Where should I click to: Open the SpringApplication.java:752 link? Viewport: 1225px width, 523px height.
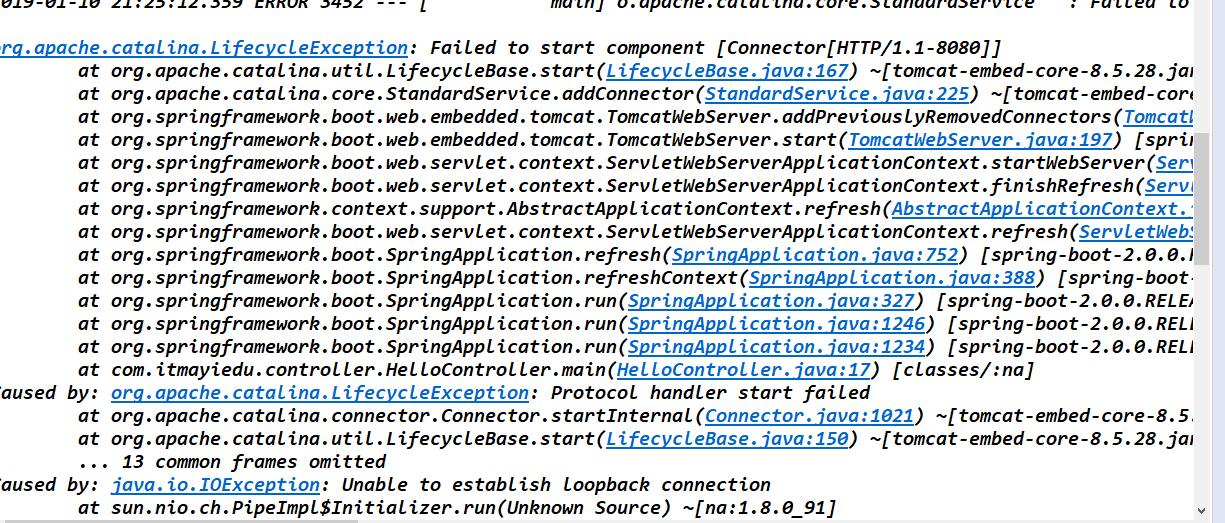(815, 255)
